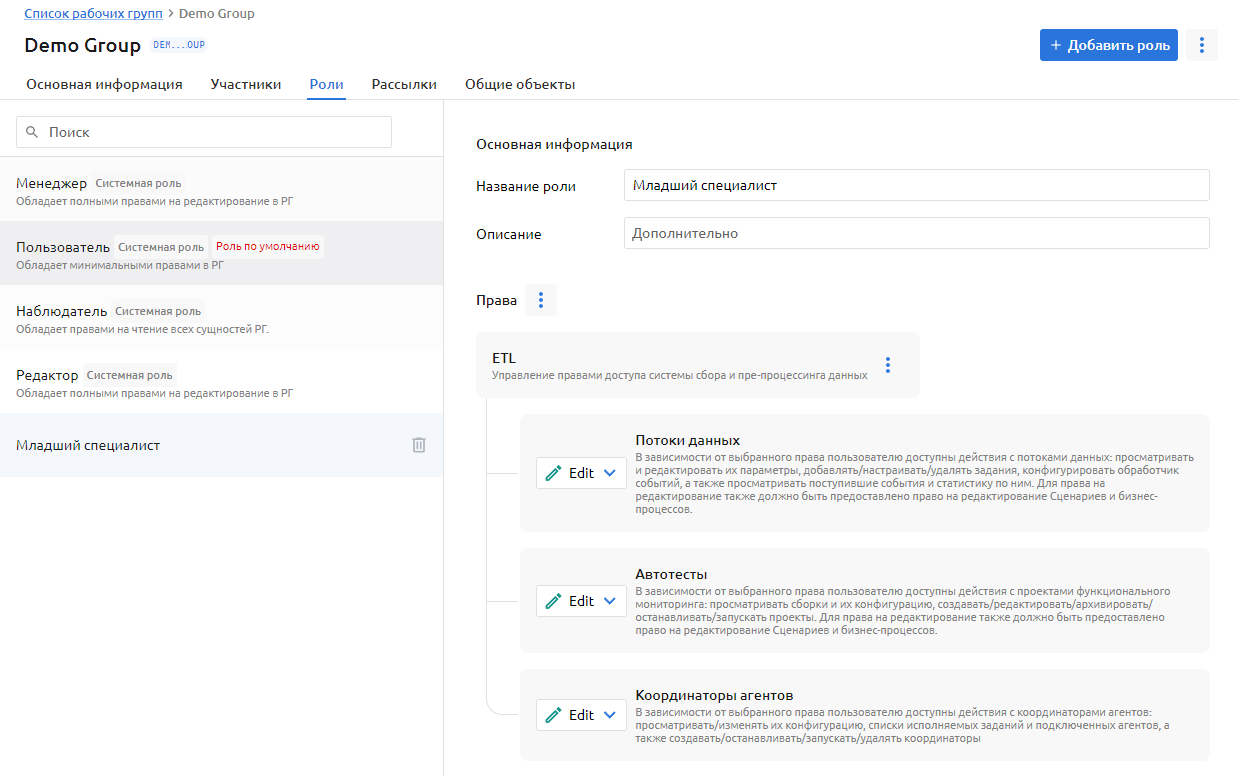
Task: Focus the Поиск roles search field
Action: 215,132
